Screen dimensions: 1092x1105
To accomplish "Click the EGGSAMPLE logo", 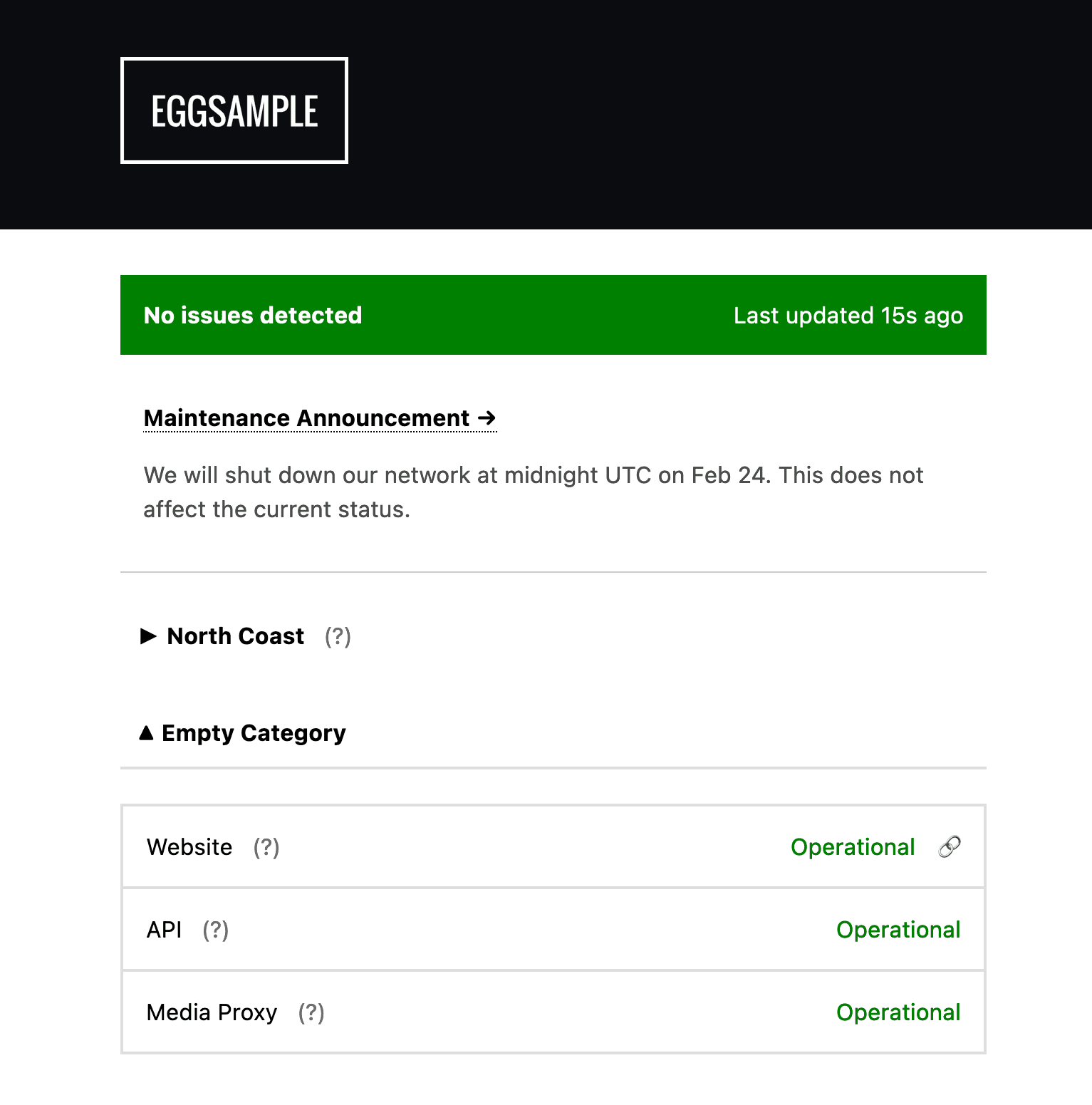I will 234,110.
